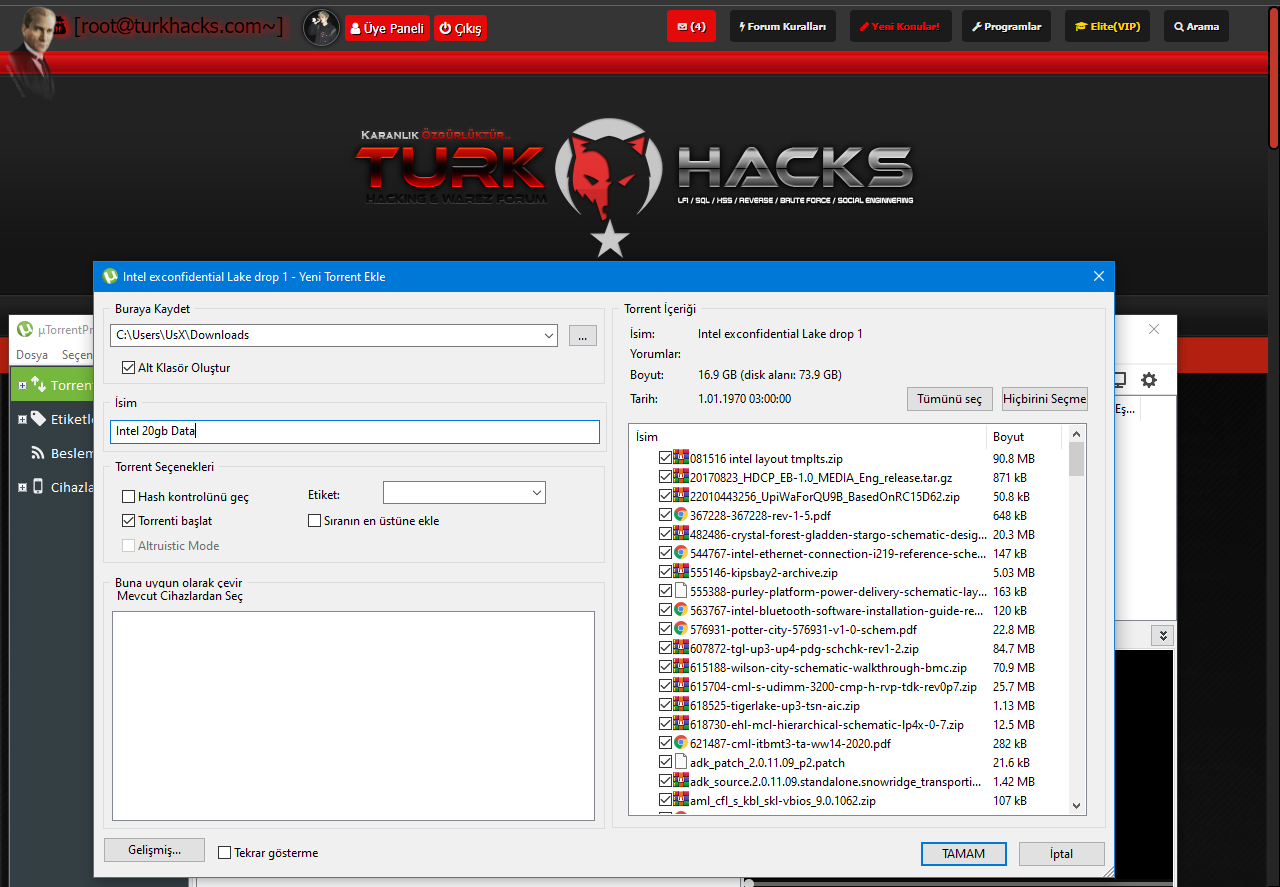Open the Programlar nav item

1007,27
